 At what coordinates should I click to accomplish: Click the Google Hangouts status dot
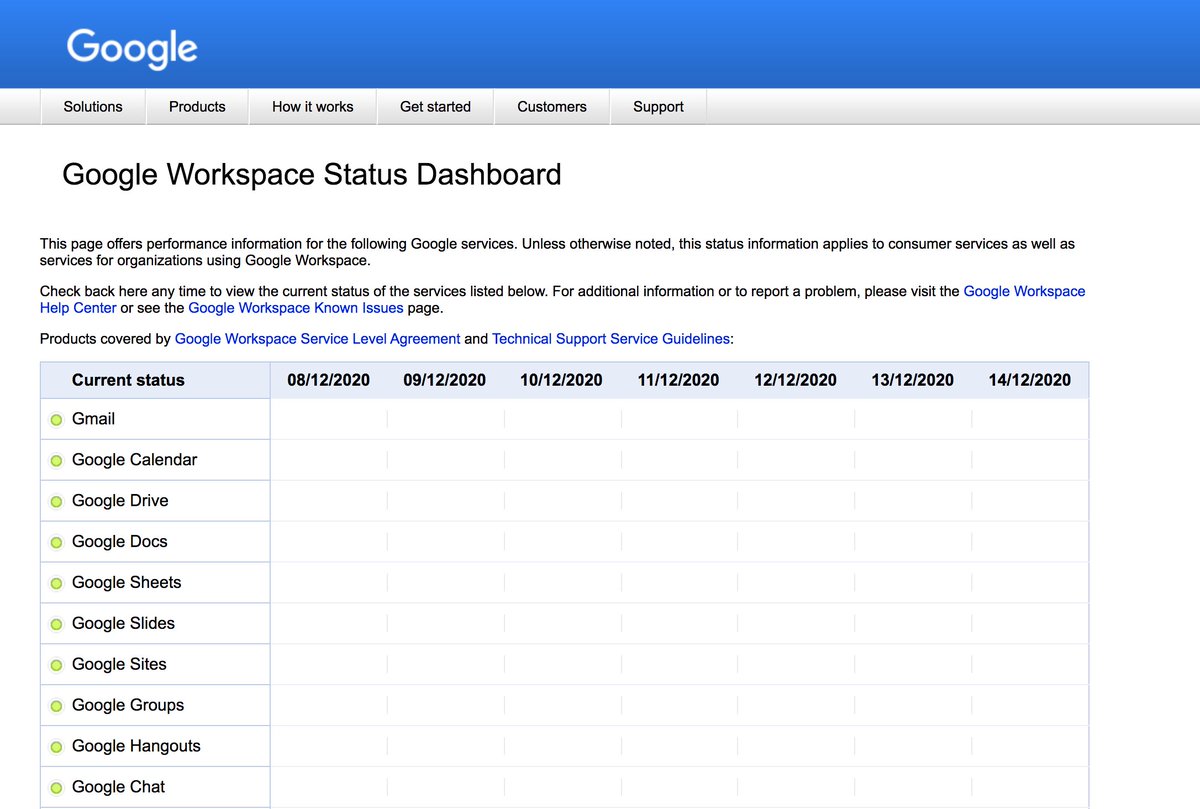56,746
